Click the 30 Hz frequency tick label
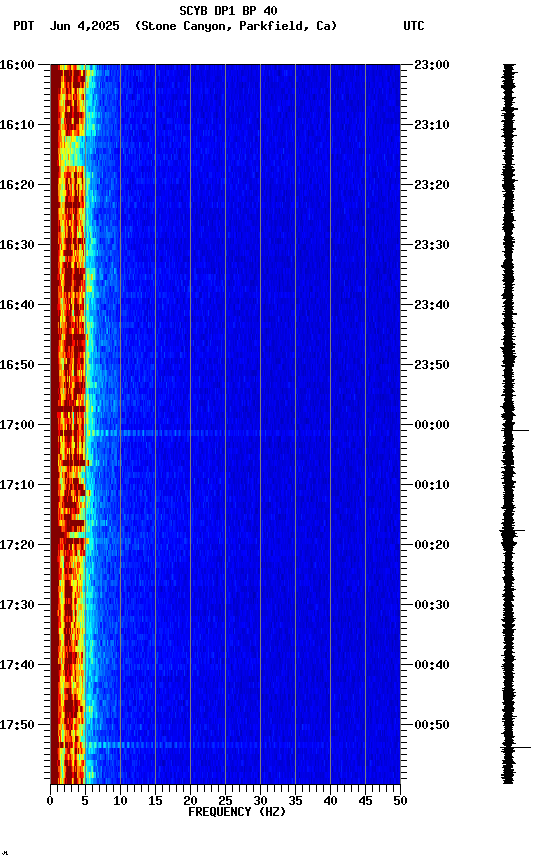This screenshot has width=552, height=864. [260, 801]
